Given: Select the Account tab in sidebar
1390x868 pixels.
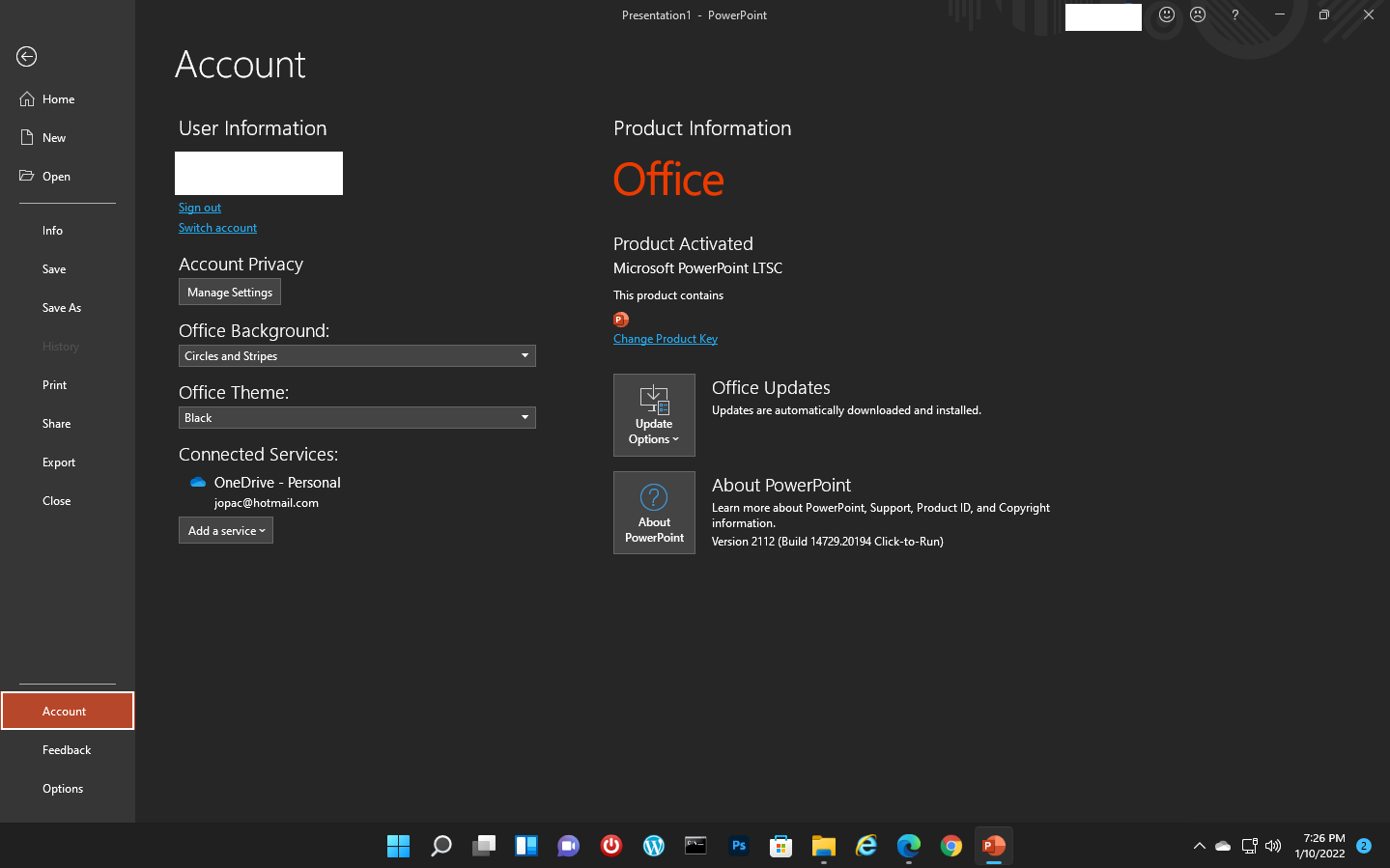Looking at the screenshot, I should [x=68, y=712].
